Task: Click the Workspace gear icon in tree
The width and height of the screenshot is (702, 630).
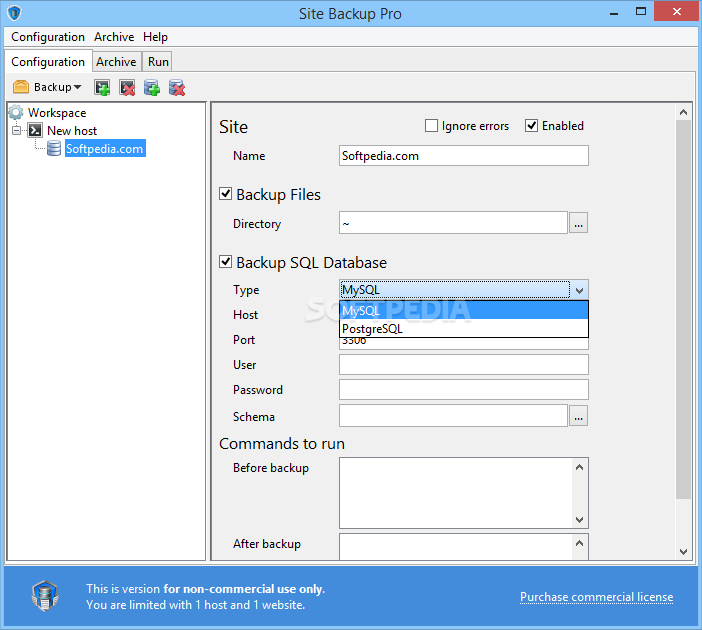Action: click(16, 112)
